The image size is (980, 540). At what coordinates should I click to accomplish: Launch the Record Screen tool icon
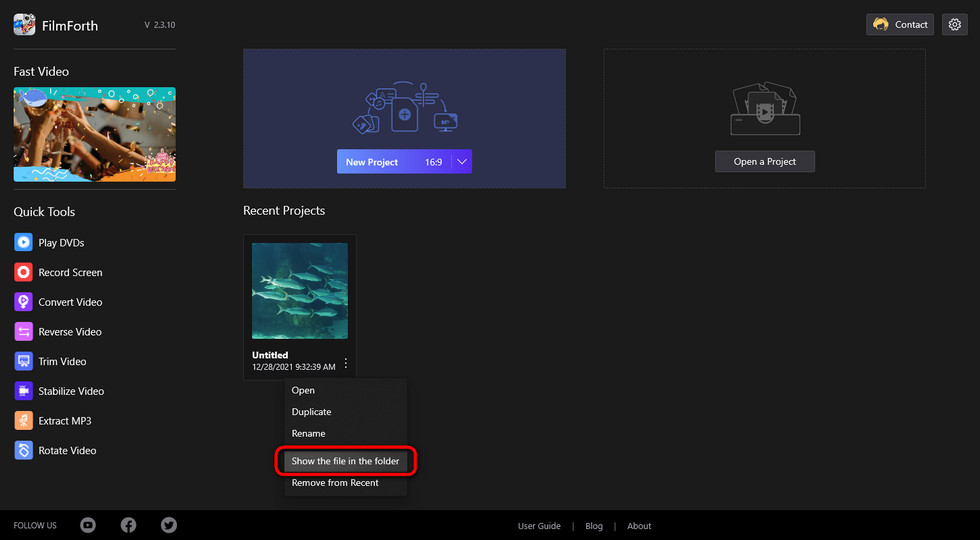[23, 272]
